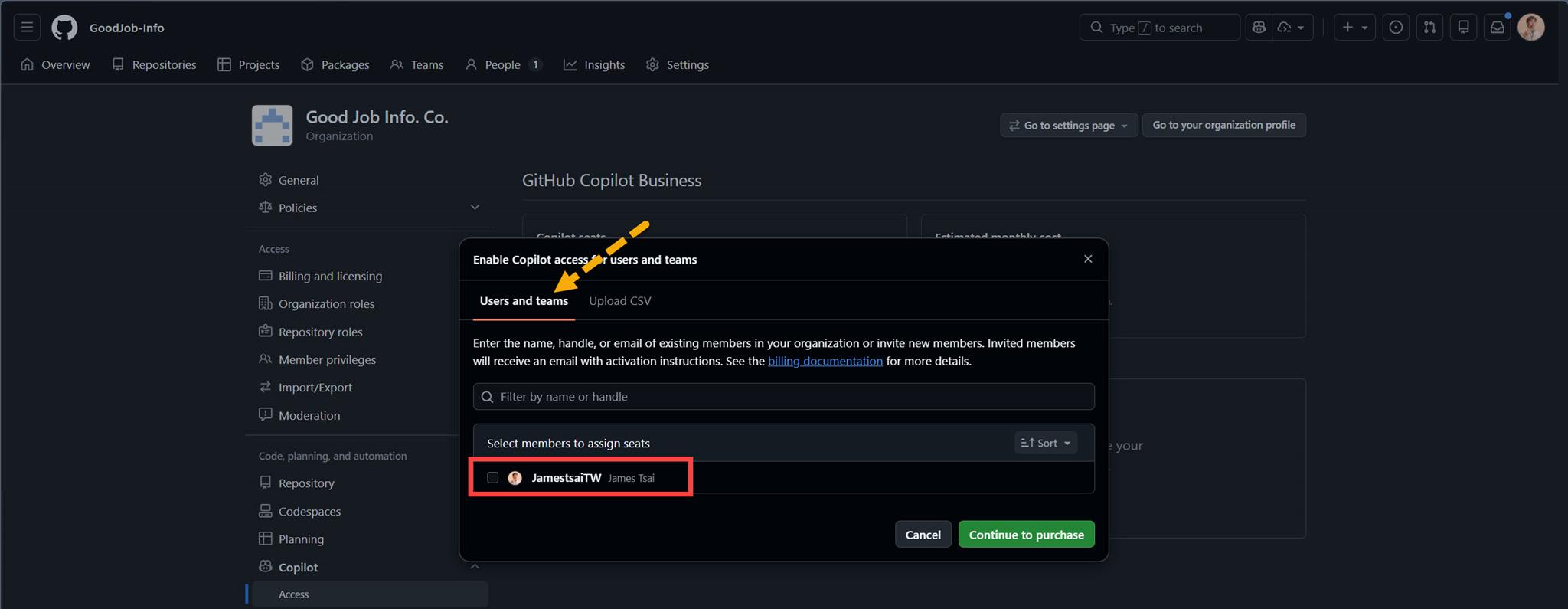Open the issues icon in header

click(1396, 28)
